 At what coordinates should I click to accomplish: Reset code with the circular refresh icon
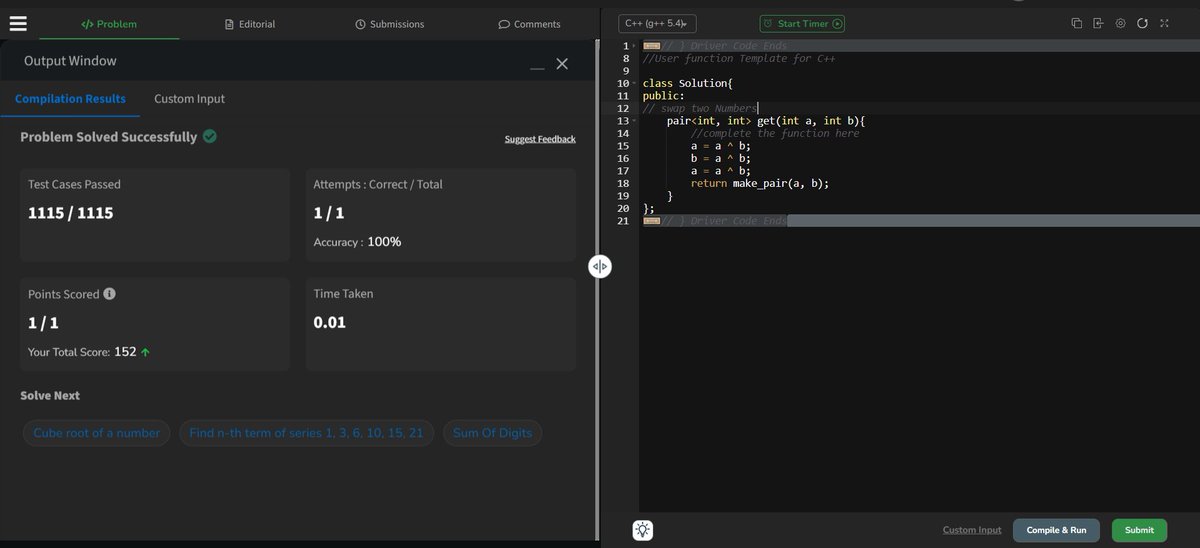1142,23
